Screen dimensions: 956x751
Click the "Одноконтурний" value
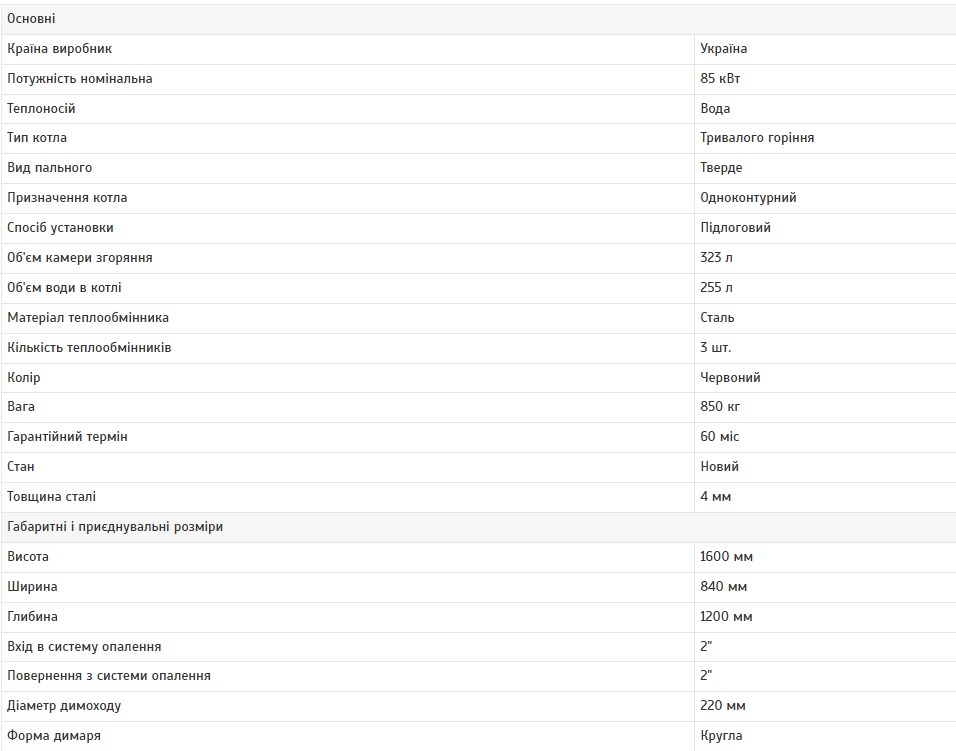tap(748, 198)
